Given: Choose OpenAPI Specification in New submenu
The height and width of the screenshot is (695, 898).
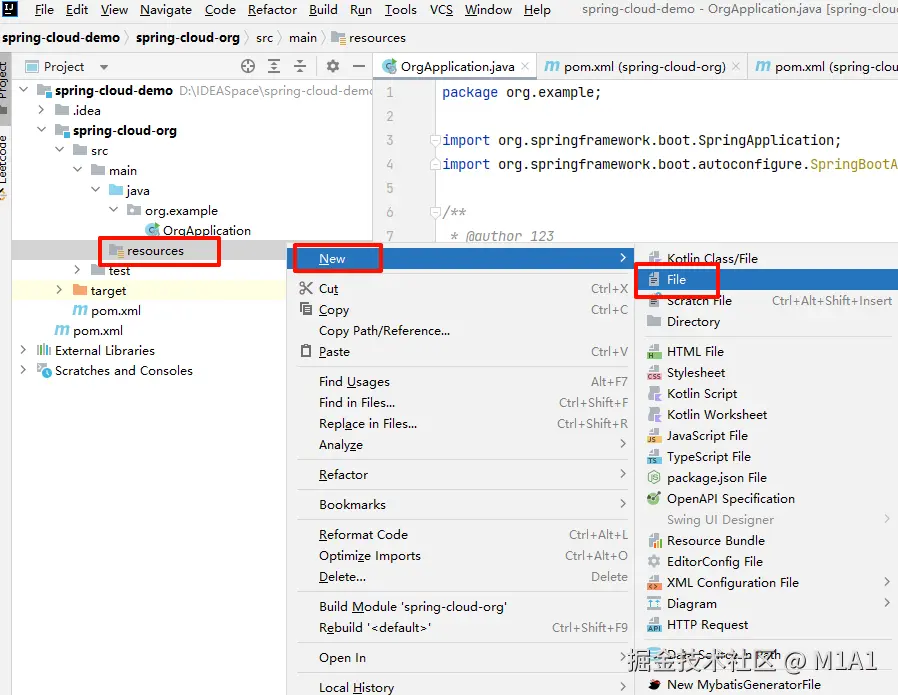Looking at the screenshot, I should pos(766,499).
